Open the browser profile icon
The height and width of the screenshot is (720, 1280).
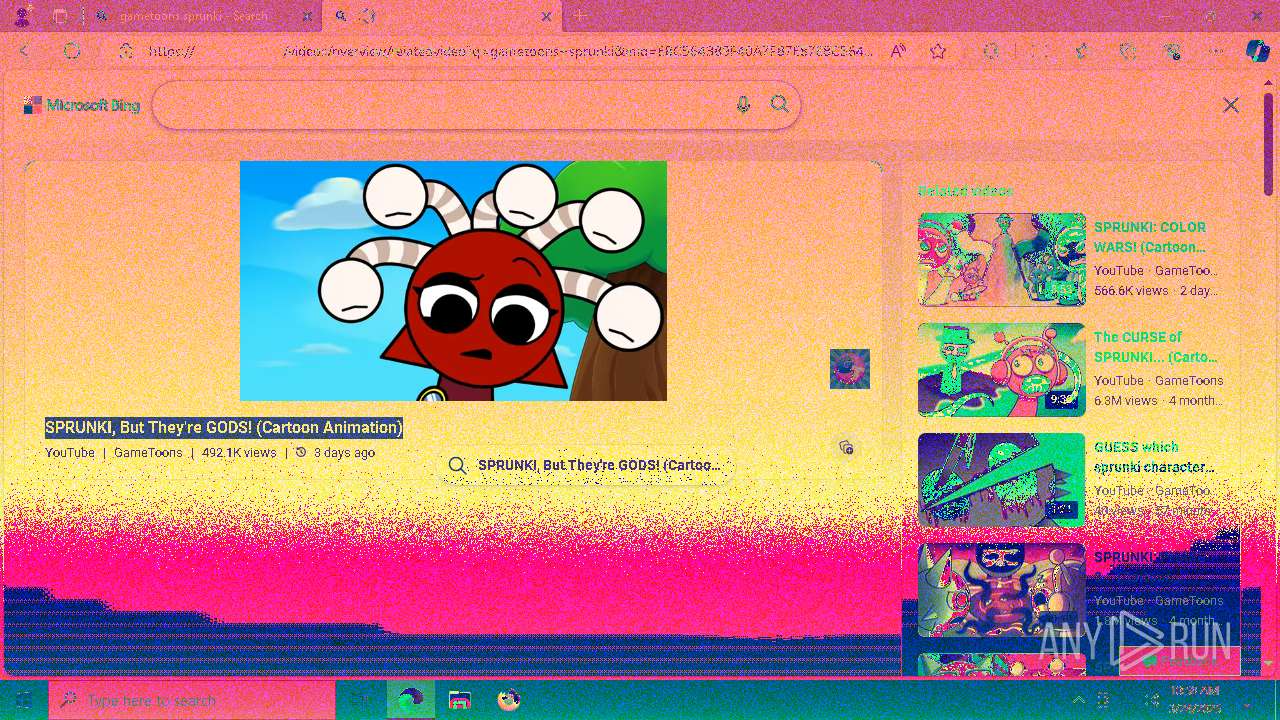[22, 16]
